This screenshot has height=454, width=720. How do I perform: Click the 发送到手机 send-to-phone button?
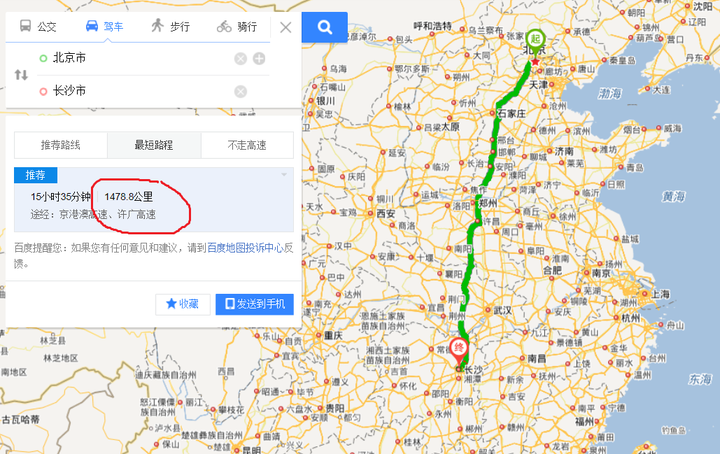[254, 304]
